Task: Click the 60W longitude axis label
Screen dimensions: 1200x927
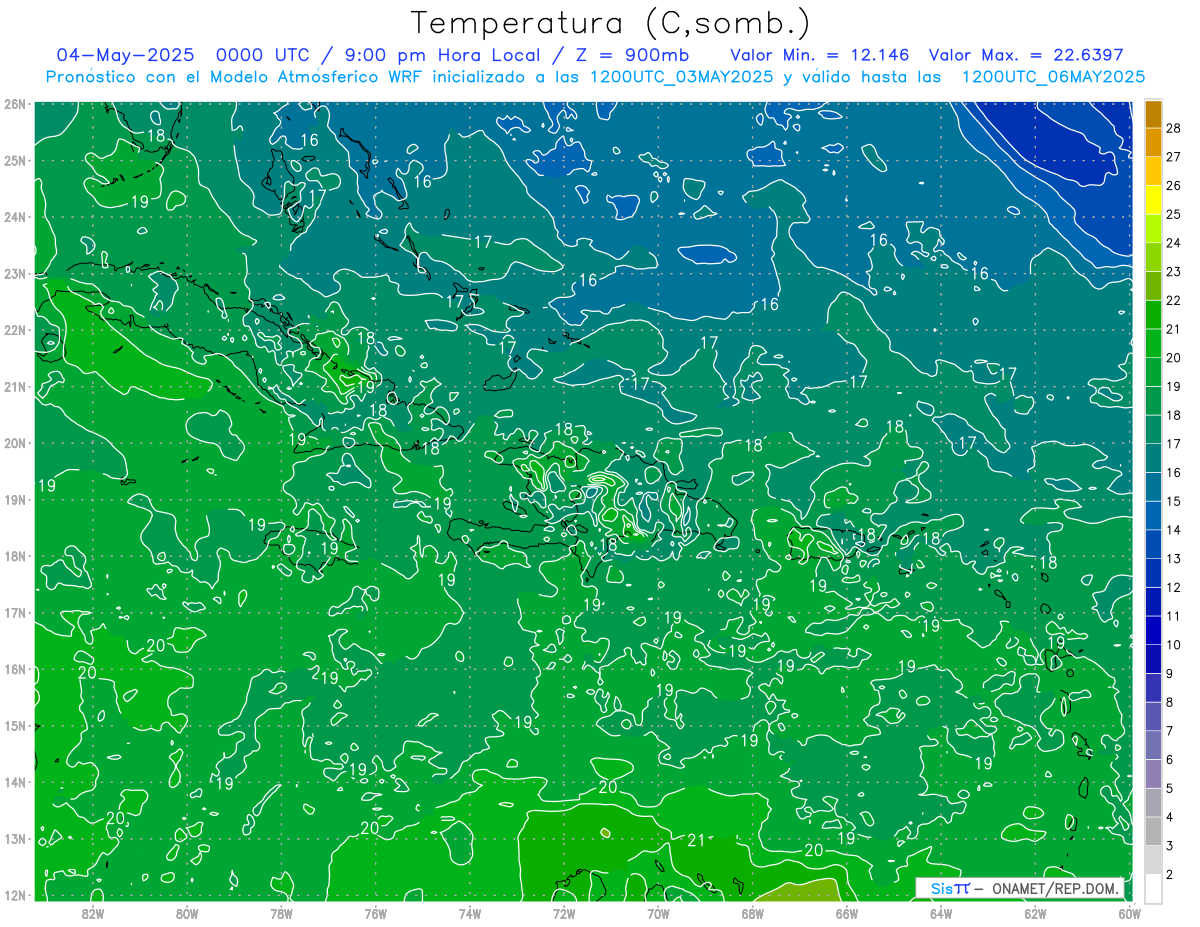Action: pos(1129,913)
